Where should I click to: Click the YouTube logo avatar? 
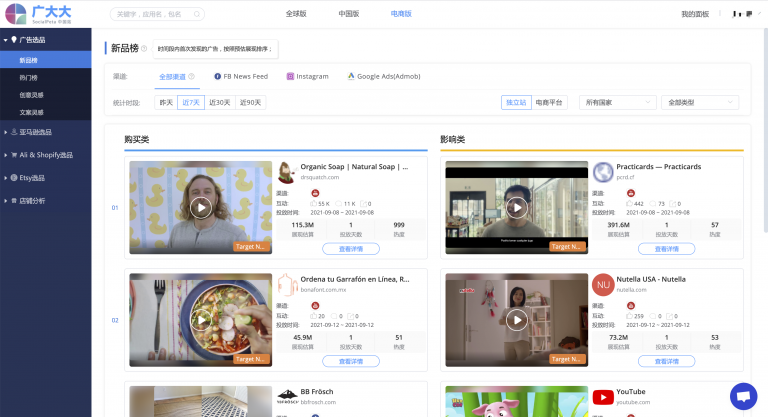pos(603,397)
